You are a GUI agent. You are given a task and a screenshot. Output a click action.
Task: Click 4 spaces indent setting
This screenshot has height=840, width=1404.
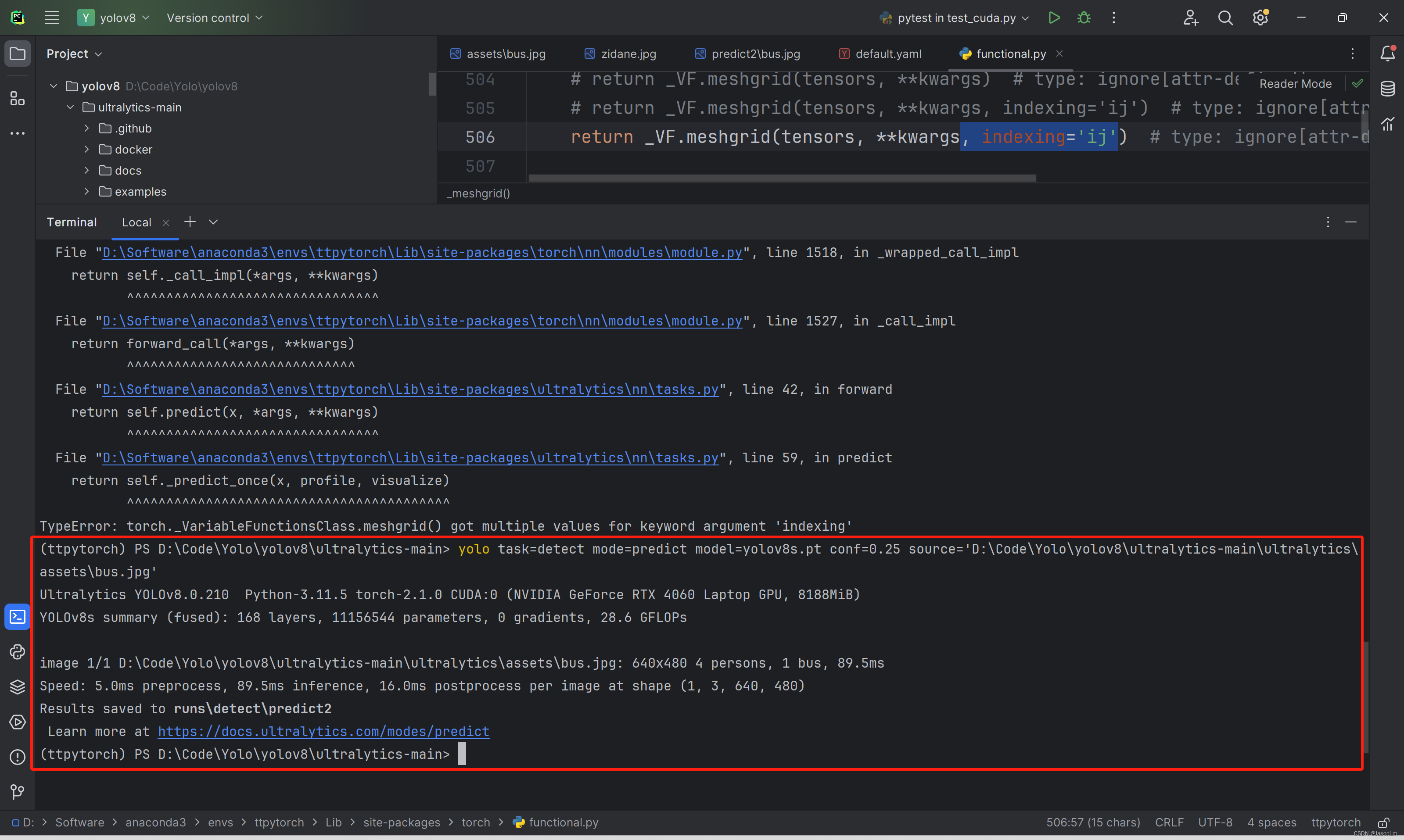pyautogui.click(x=1271, y=822)
